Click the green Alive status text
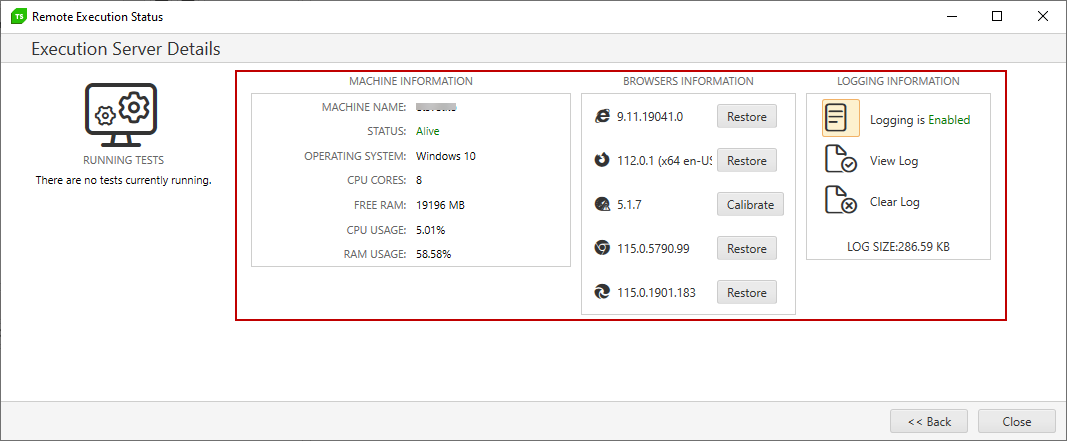 pyautogui.click(x=427, y=131)
